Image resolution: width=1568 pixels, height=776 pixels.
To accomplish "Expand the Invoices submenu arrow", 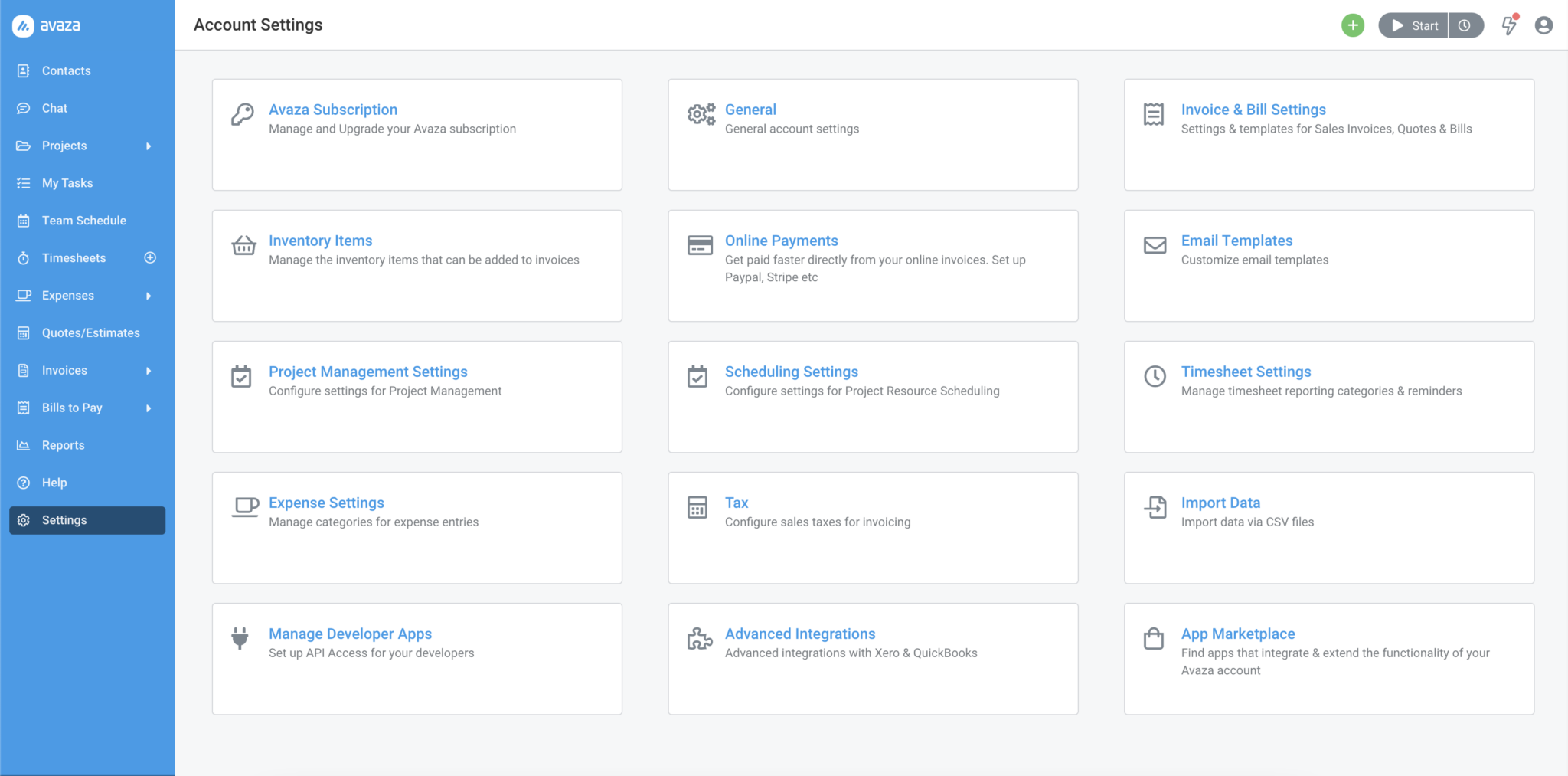I will click(x=149, y=371).
